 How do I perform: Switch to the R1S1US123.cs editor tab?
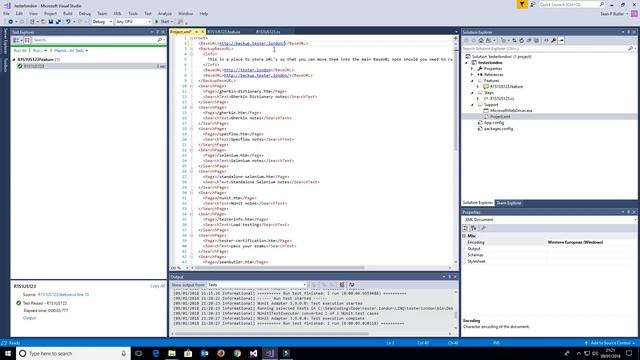(269, 32)
